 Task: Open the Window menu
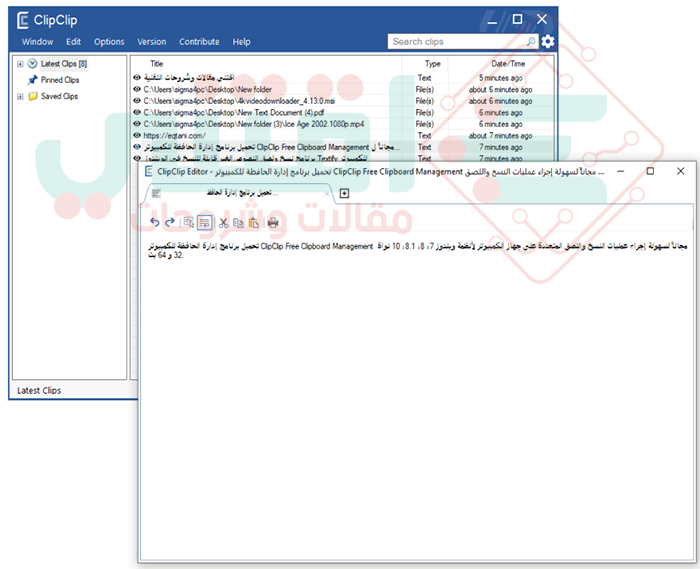(38, 42)
